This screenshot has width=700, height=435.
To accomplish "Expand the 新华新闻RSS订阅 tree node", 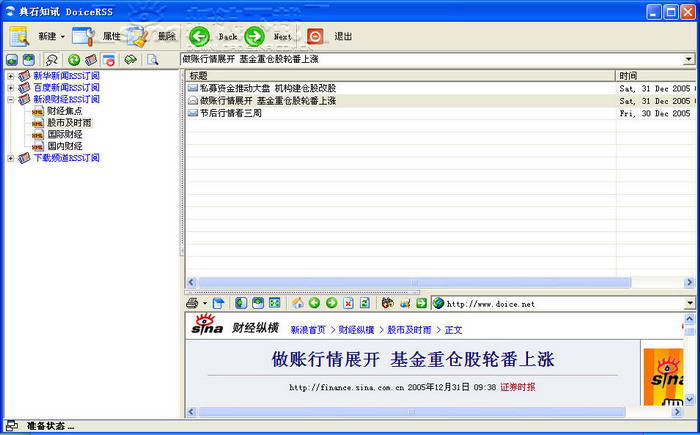I will coord(10,76).
